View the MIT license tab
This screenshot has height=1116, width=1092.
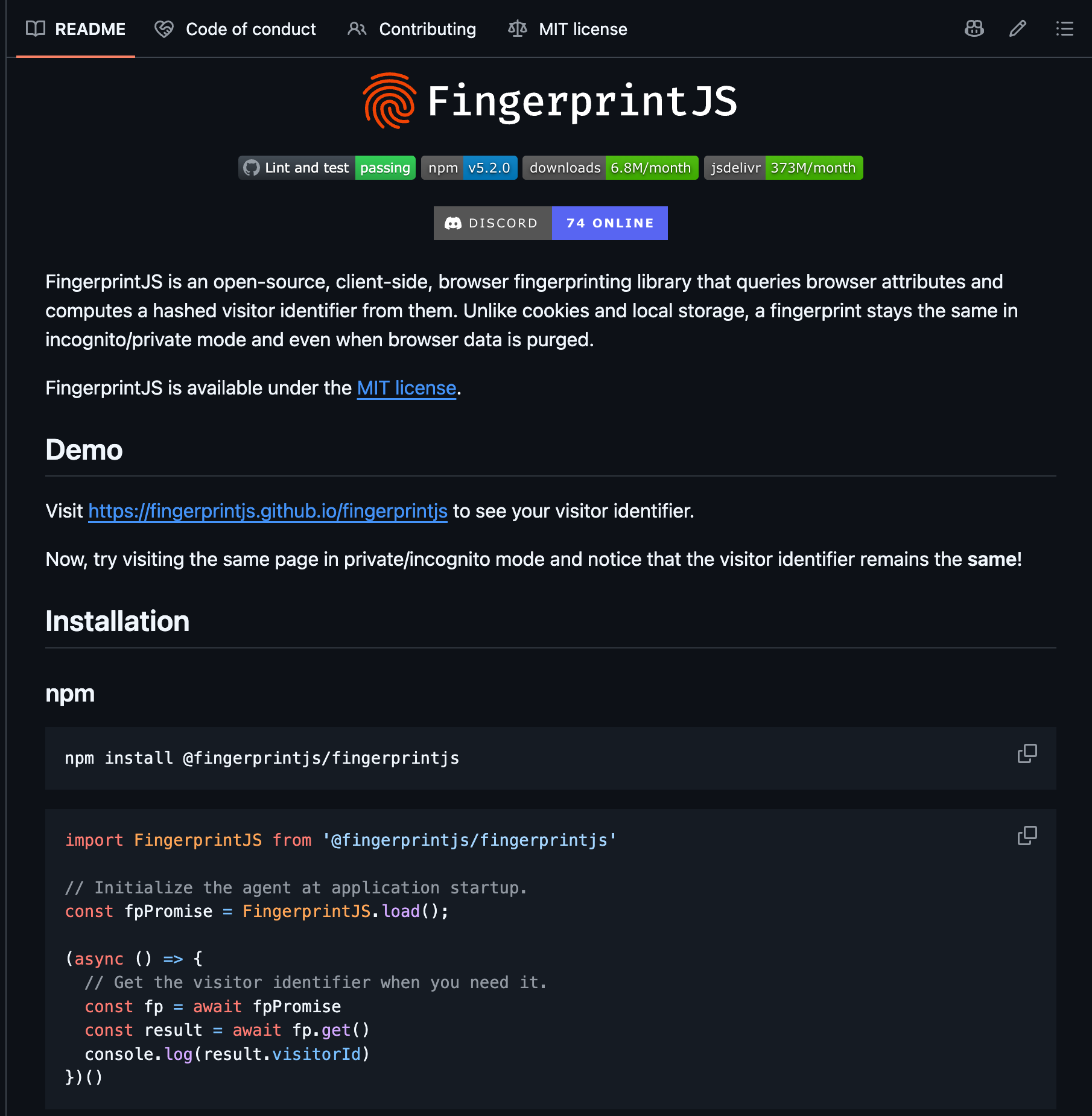[x=567, y=29]
